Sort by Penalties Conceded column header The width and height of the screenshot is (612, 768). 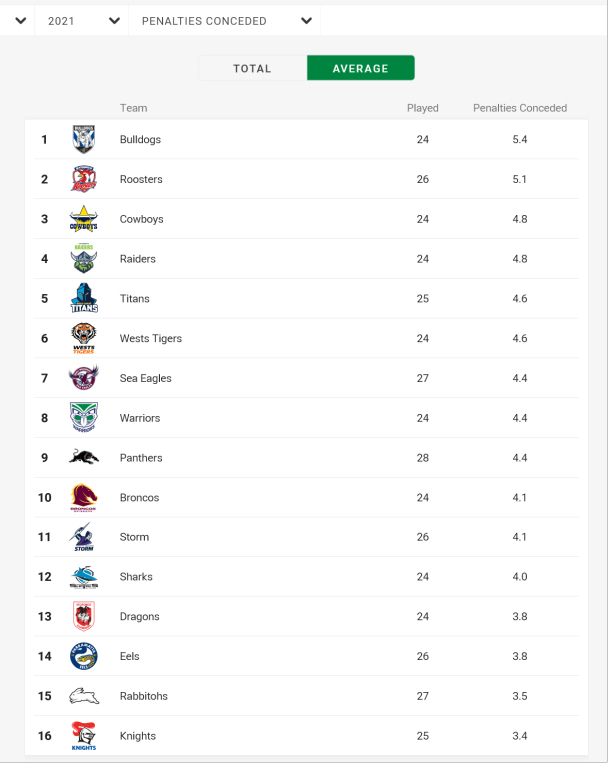[520, 108]
